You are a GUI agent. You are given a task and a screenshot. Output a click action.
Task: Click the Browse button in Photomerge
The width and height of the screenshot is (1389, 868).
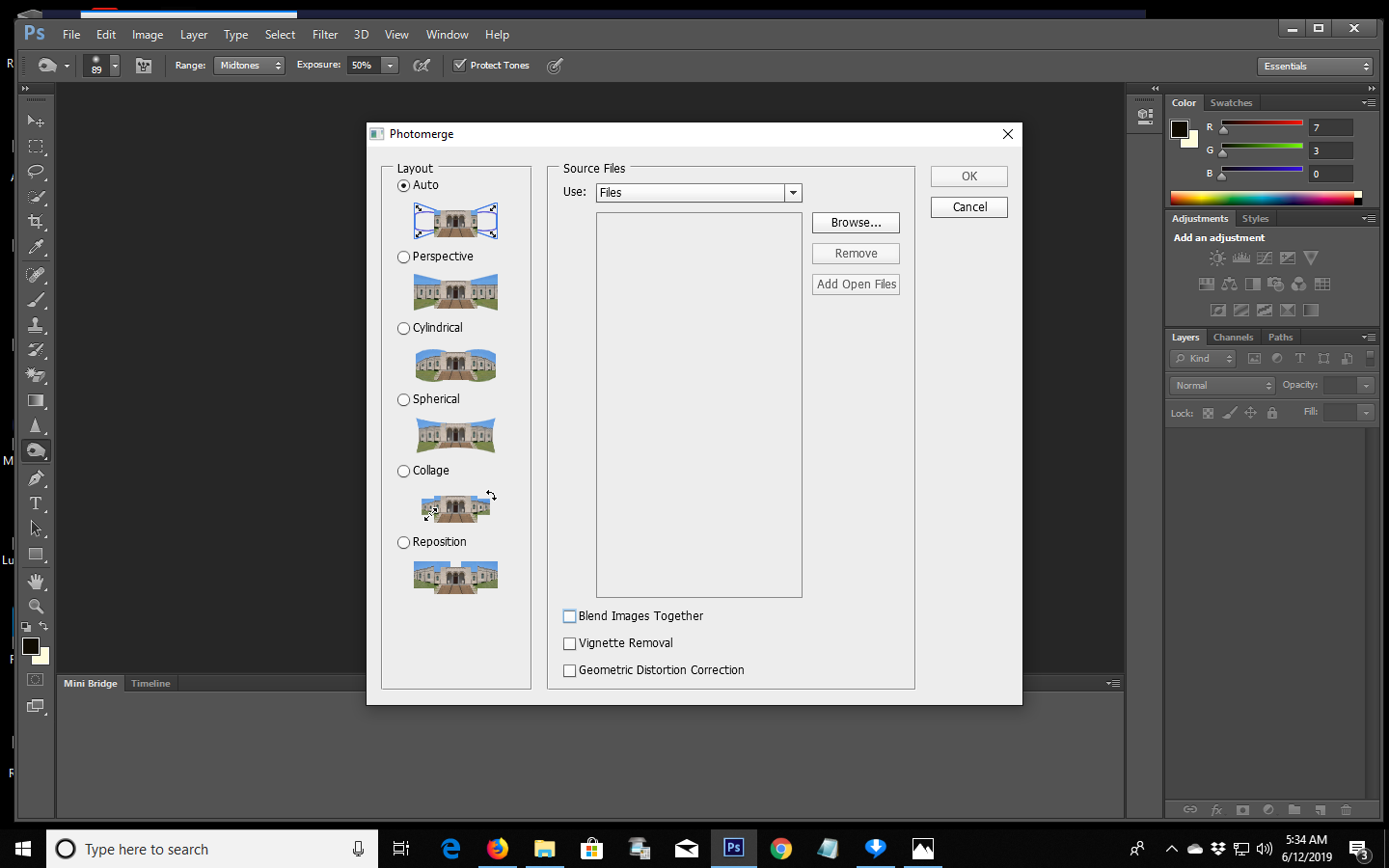coord(855,222)
